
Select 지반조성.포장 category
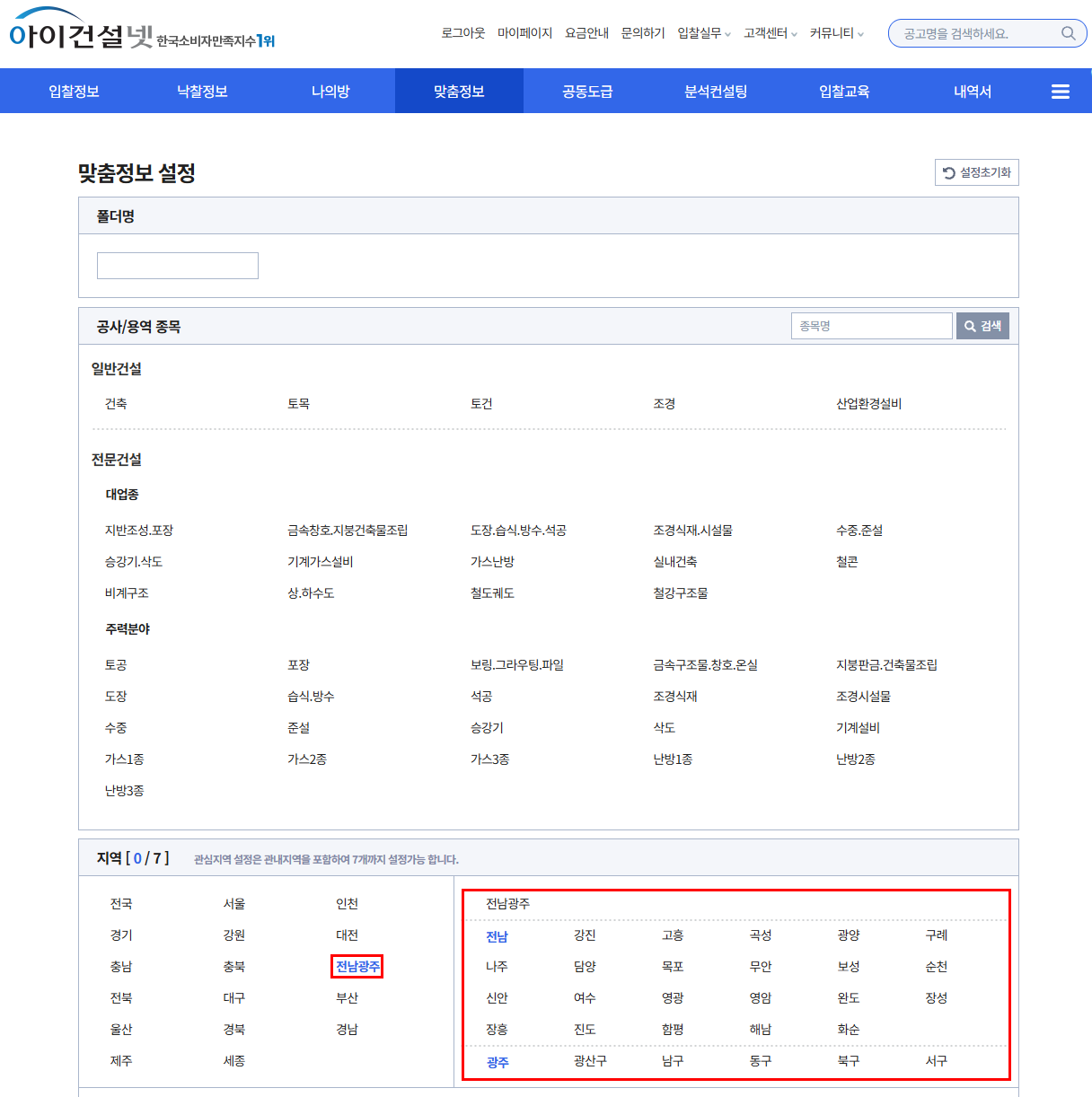[139, 531]
